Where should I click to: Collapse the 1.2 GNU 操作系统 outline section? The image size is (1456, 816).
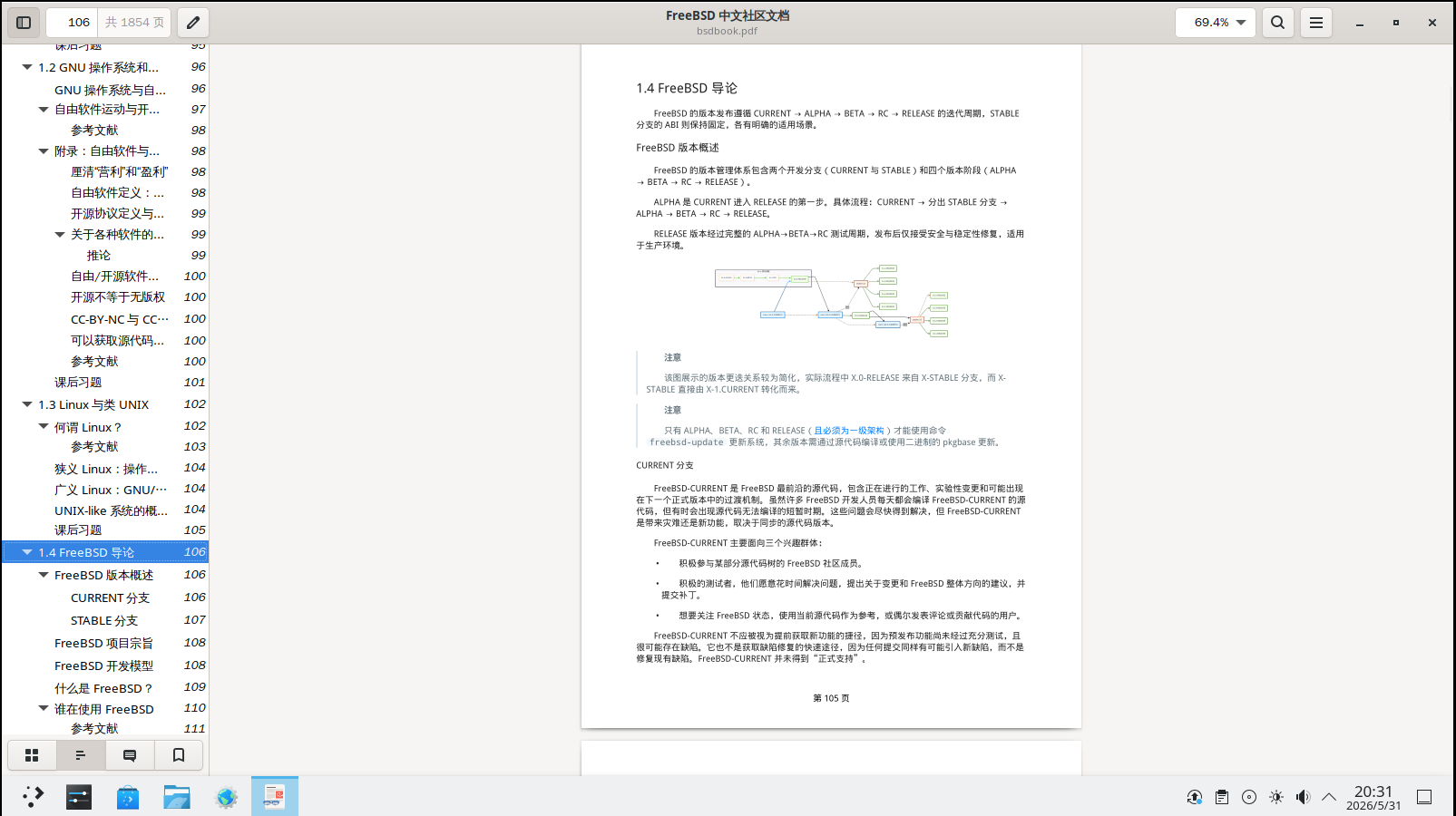coord(27,67)
